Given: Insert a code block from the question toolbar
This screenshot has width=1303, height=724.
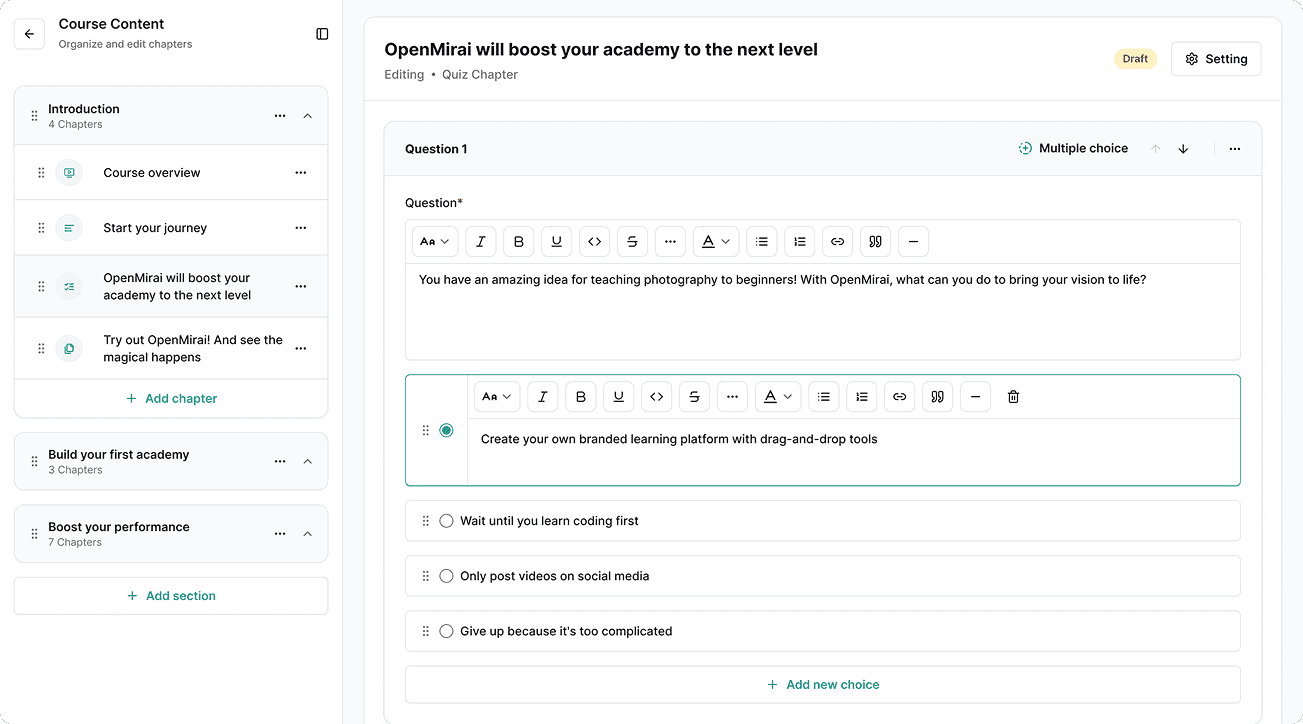Looking at the screenshot, I should 594,241.
